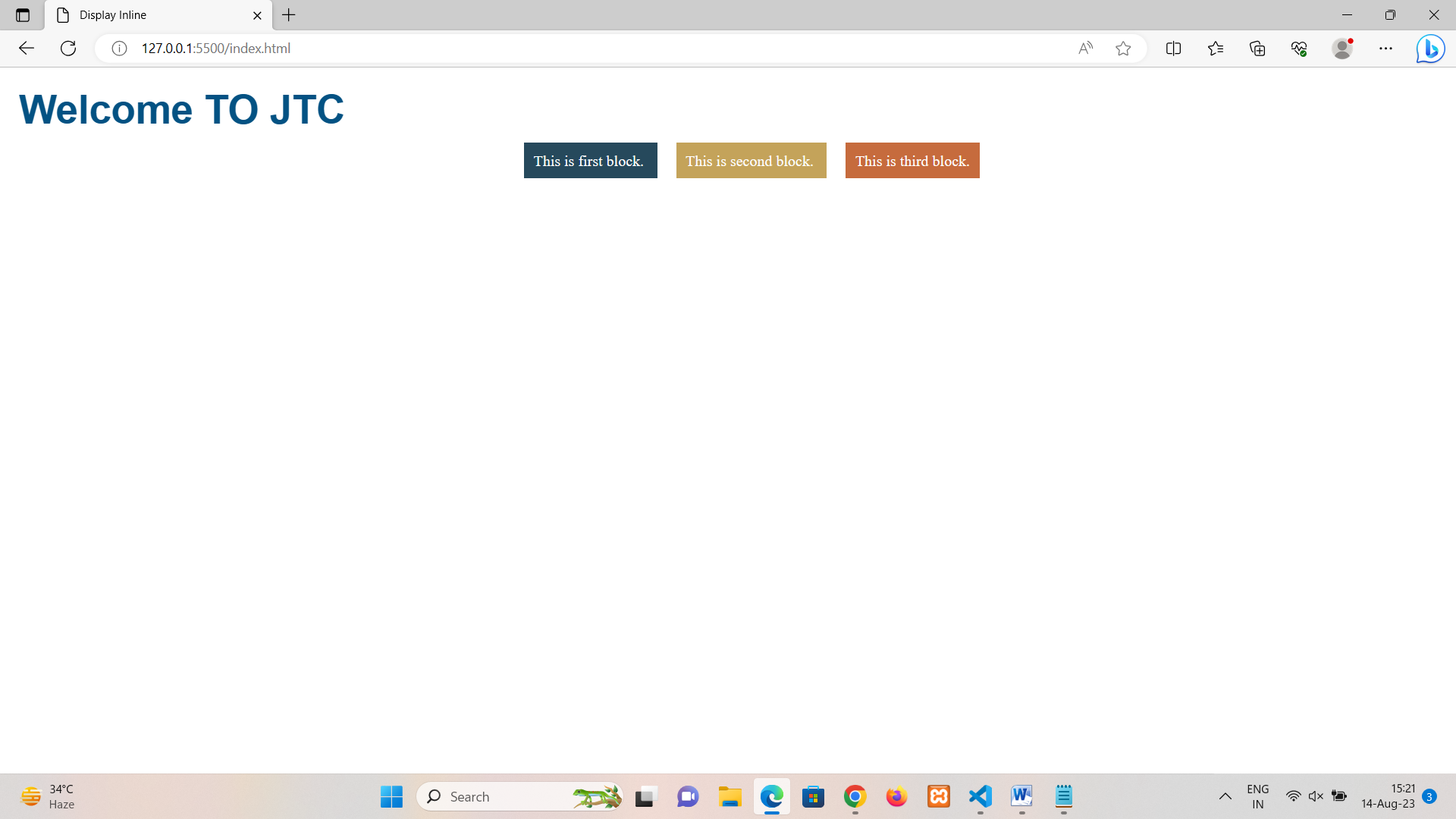Click the browser back arrow
This screenshot has width=1456, height=819.
27,49
